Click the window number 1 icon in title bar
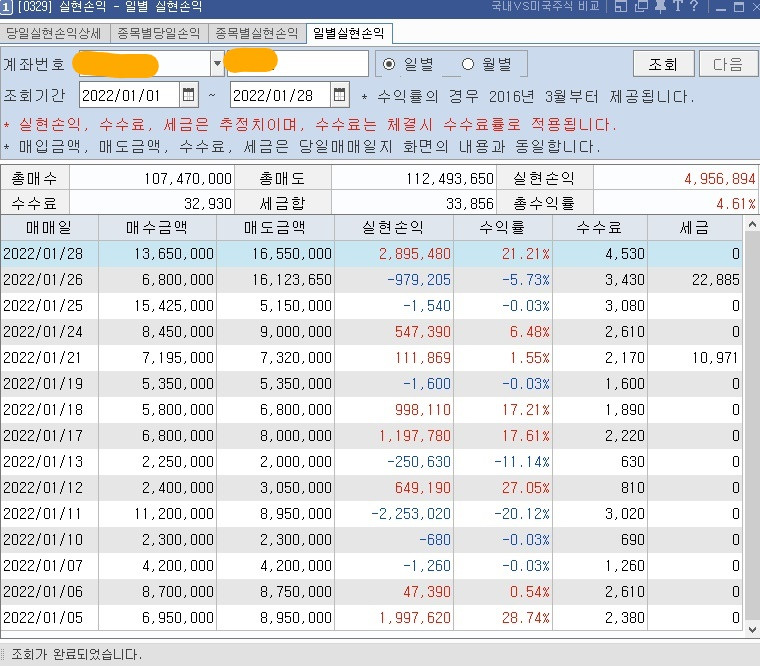This screenshot has height=666, width=760. 6,7
